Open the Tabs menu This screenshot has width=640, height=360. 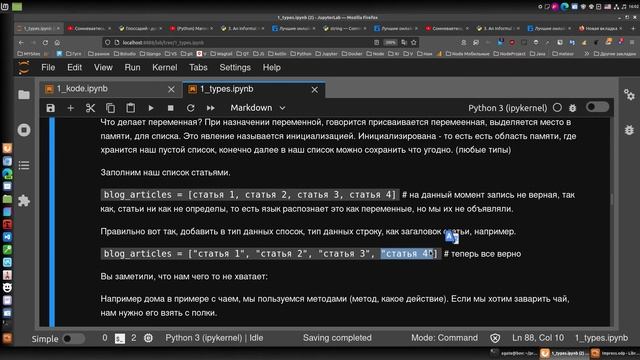pyautogui.click(x=198, y=68)
